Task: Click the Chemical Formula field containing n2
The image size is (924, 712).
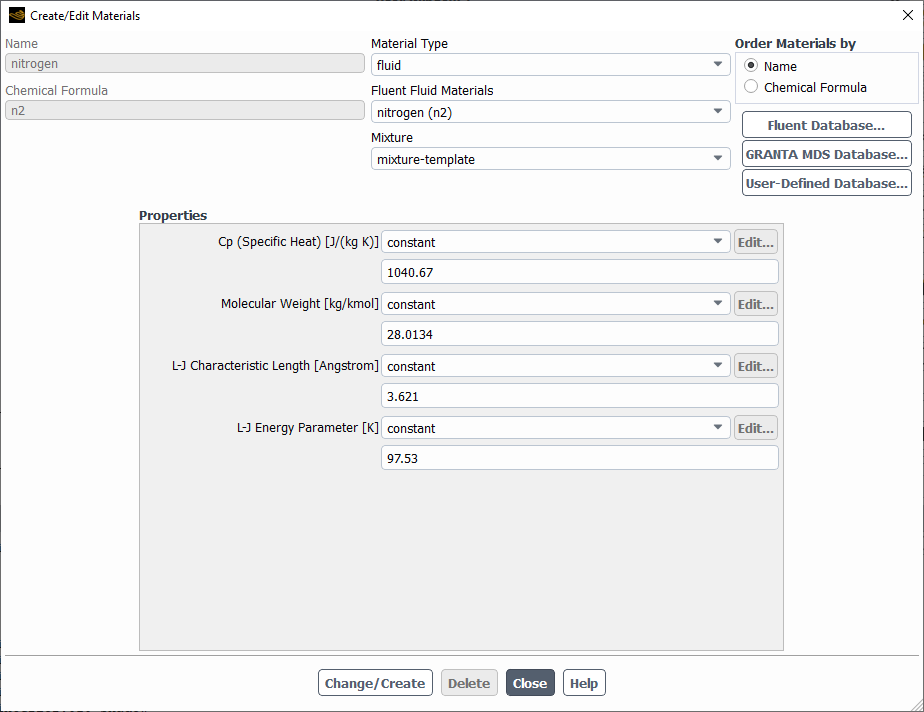Action: (x=185, y=110)
